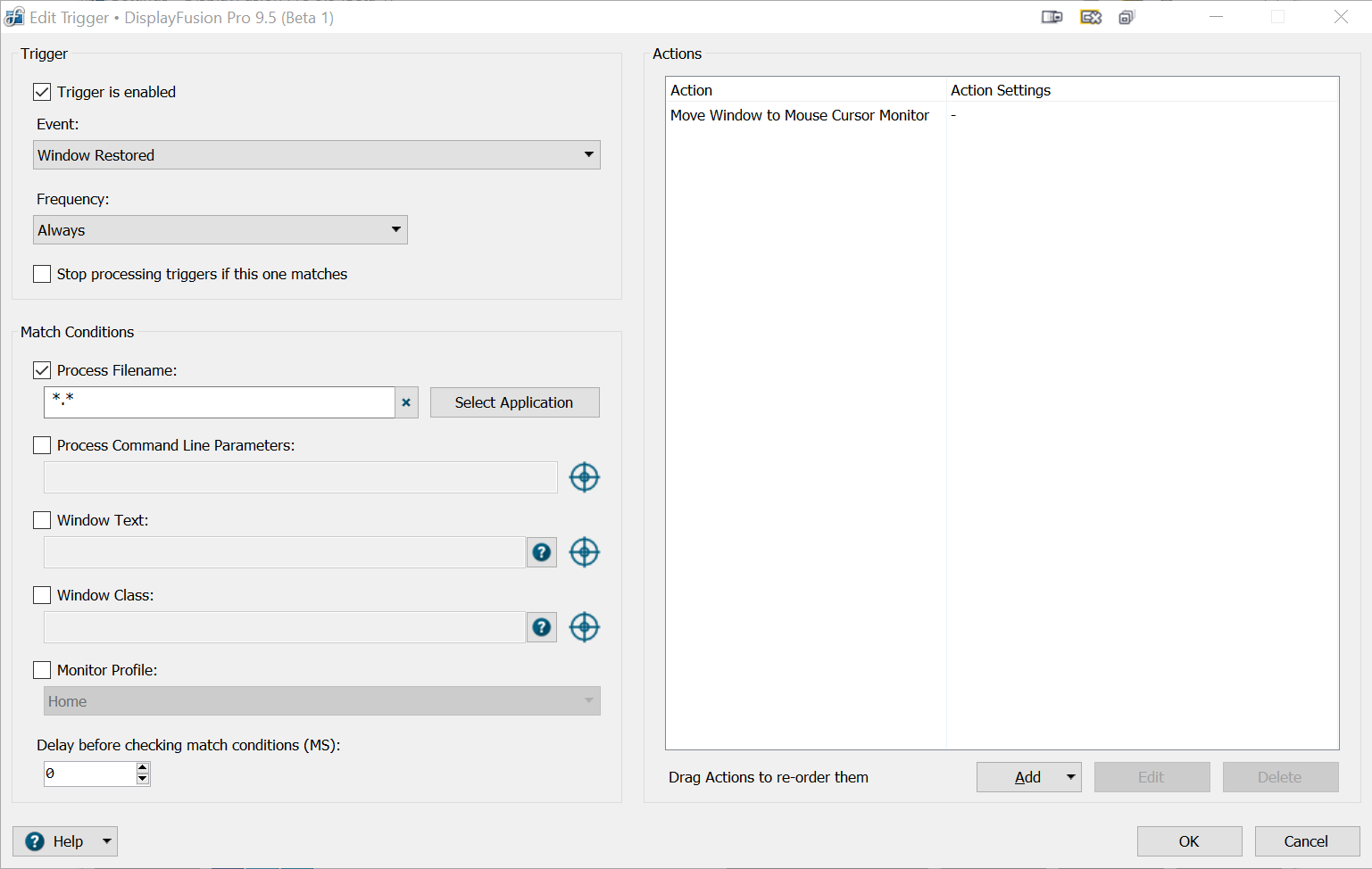The height and width of the screenshot is (869, 1372).
Task: Disable the 'Trigger is enabled' checkbox
Action: [42, 92]
